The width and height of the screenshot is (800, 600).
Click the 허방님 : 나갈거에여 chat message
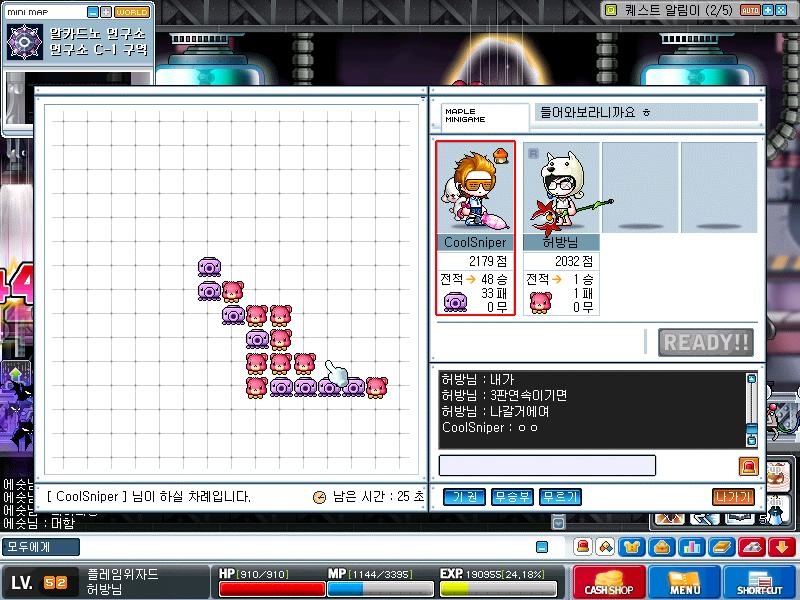pyautogui.click(x=495, y=411)
